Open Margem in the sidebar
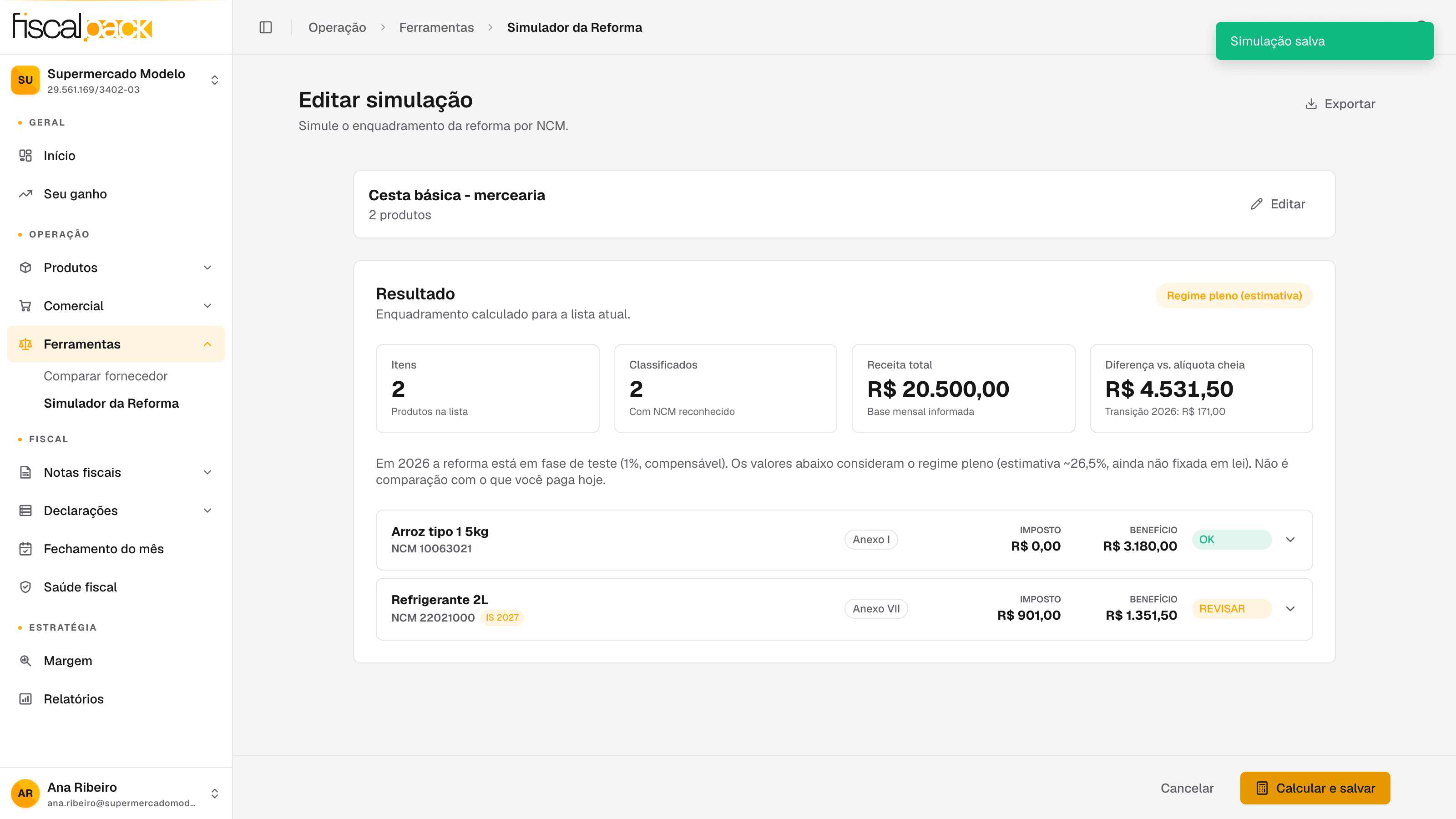 pos(116,660)
